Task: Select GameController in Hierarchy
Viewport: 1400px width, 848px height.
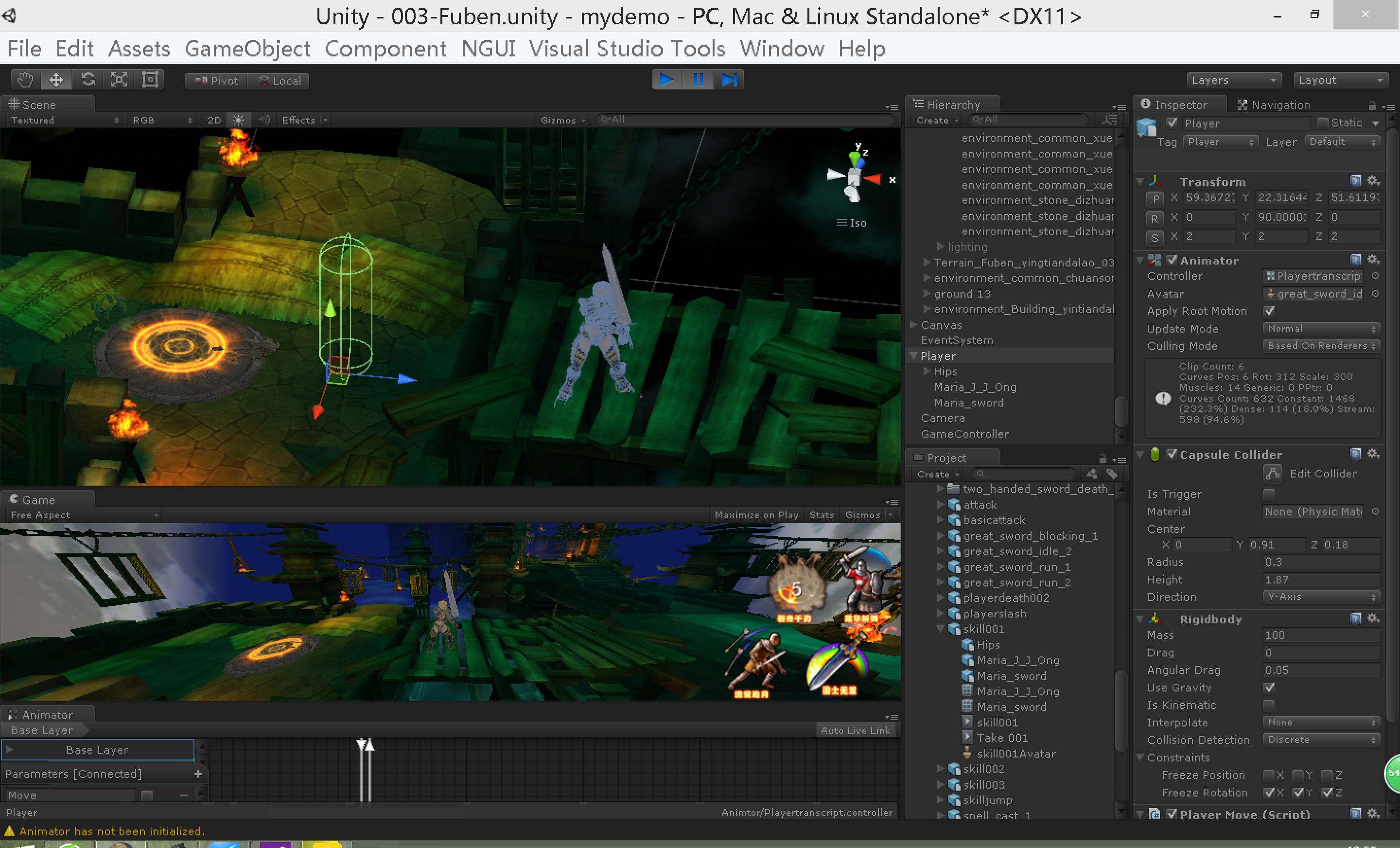Action: click(965, 434)
